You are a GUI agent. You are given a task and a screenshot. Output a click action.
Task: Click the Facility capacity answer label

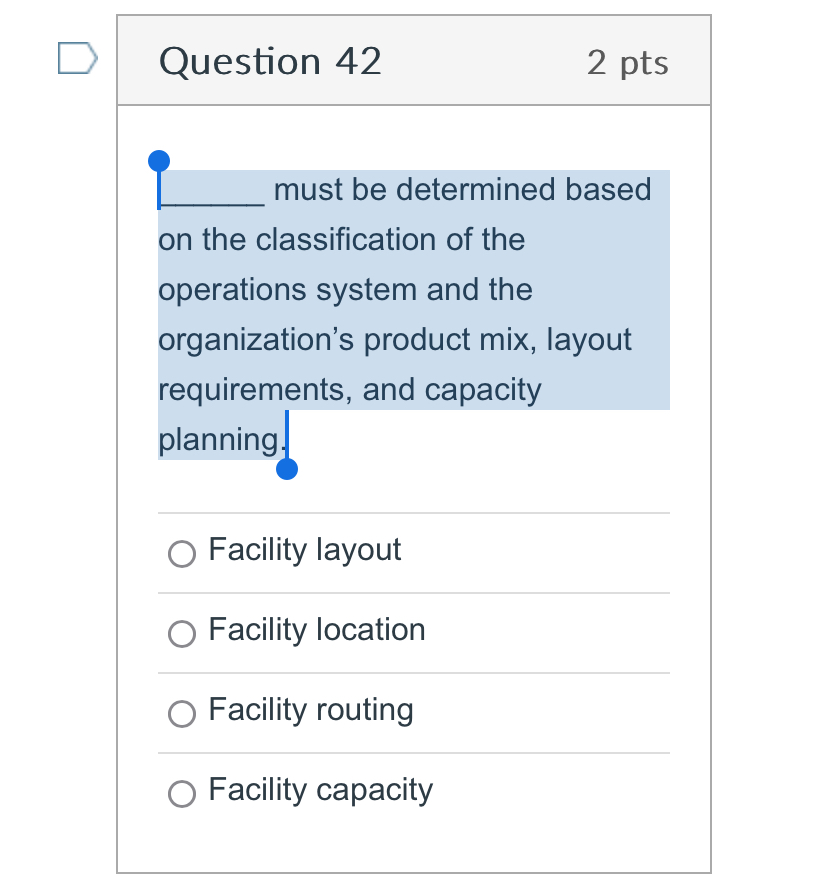tap(320, 790)
